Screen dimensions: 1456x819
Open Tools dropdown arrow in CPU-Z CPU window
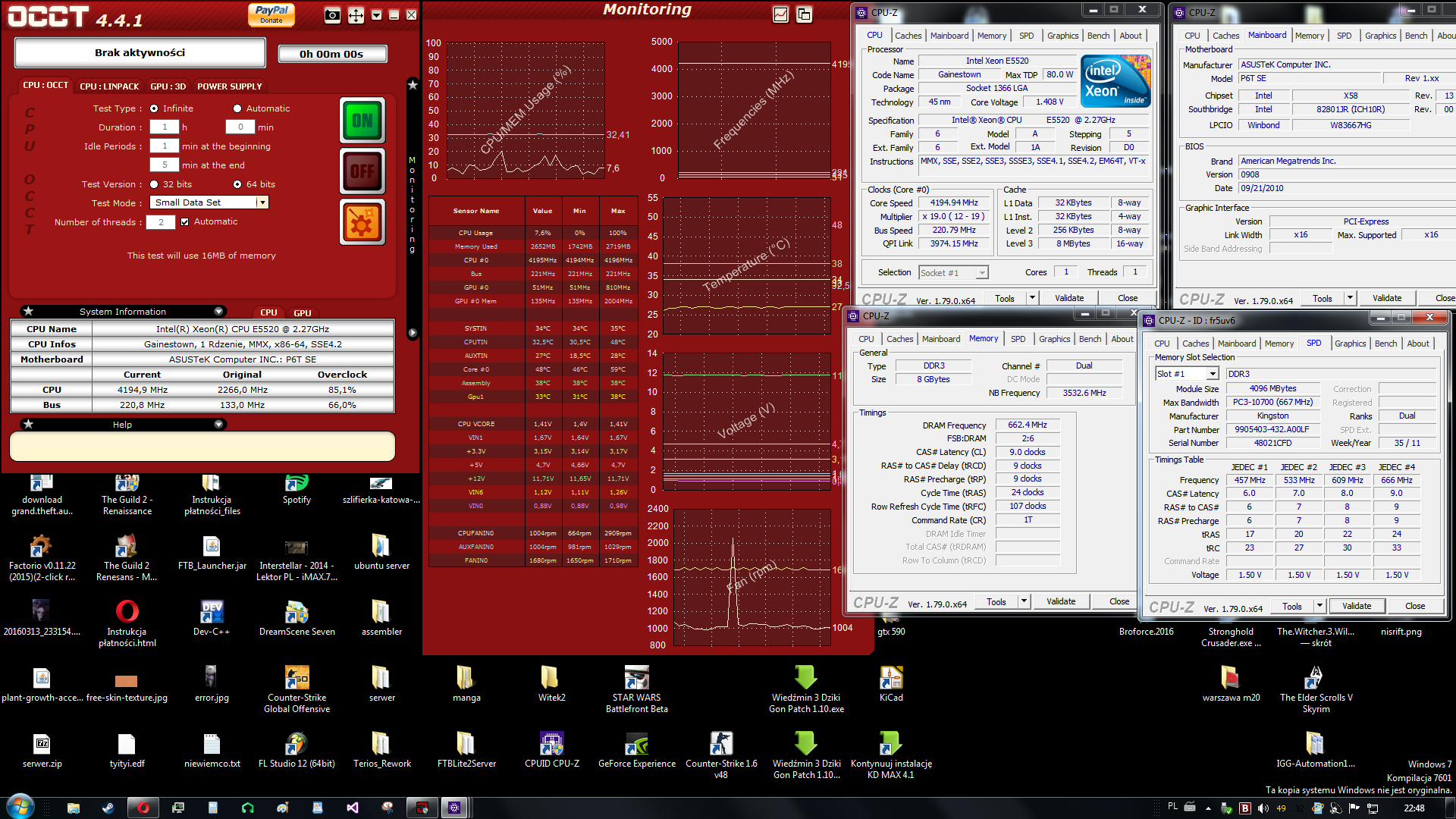pyautogui.click(x=1032, y=298)
